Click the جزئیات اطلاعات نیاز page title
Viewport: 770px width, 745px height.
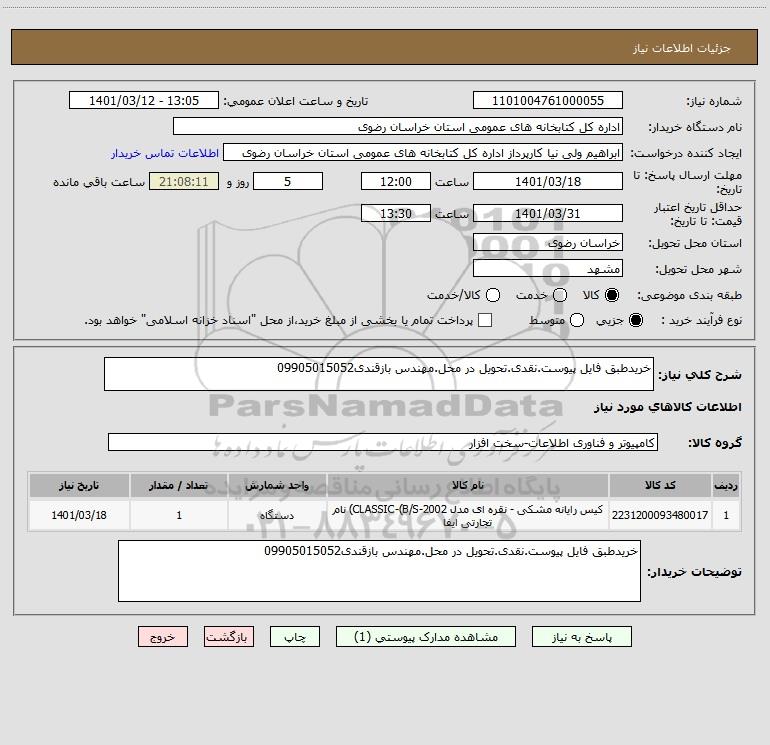[x=681, y=48]
